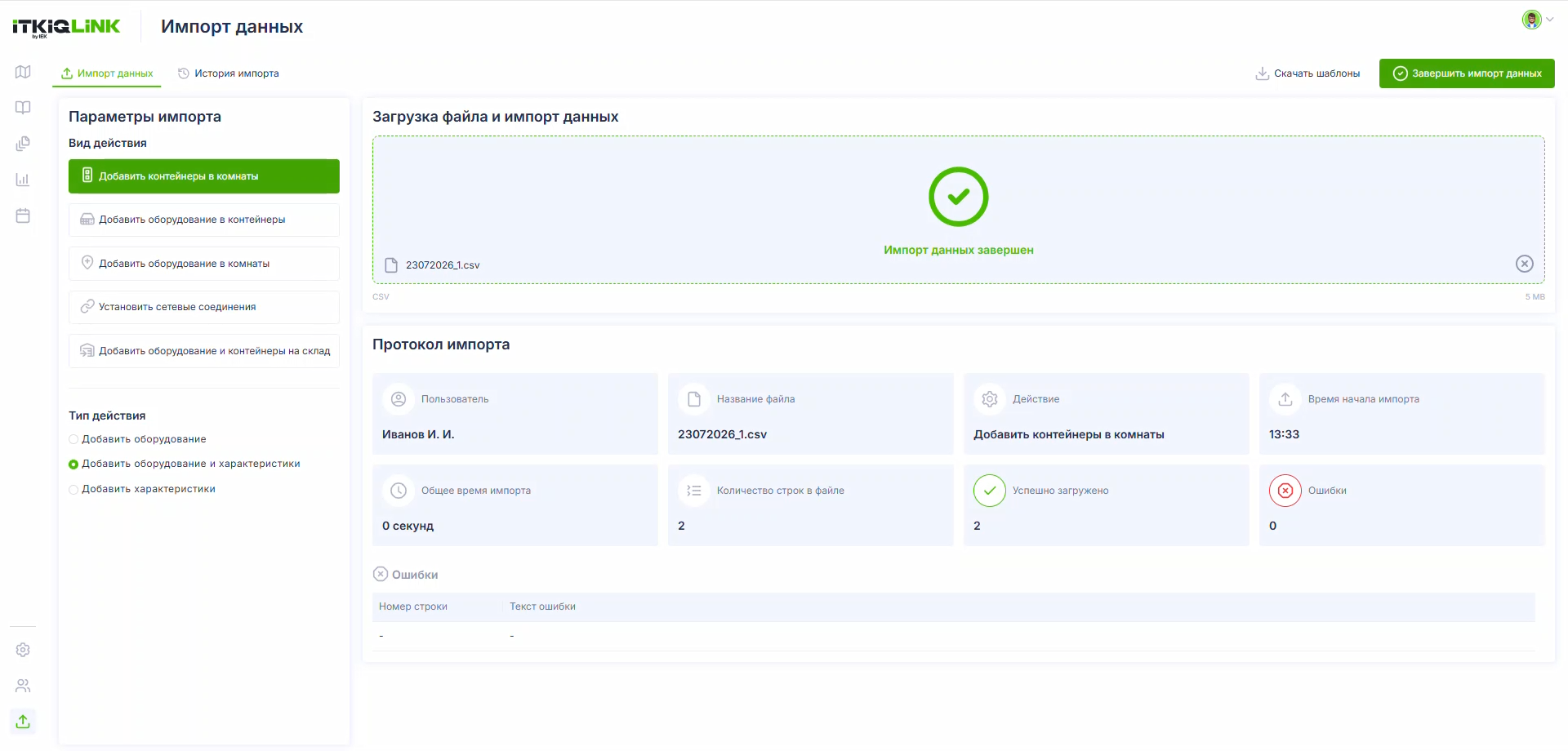Click the gear icon in Действие card
This screenshot has width=1568, height=751.
tap(990, 399)
